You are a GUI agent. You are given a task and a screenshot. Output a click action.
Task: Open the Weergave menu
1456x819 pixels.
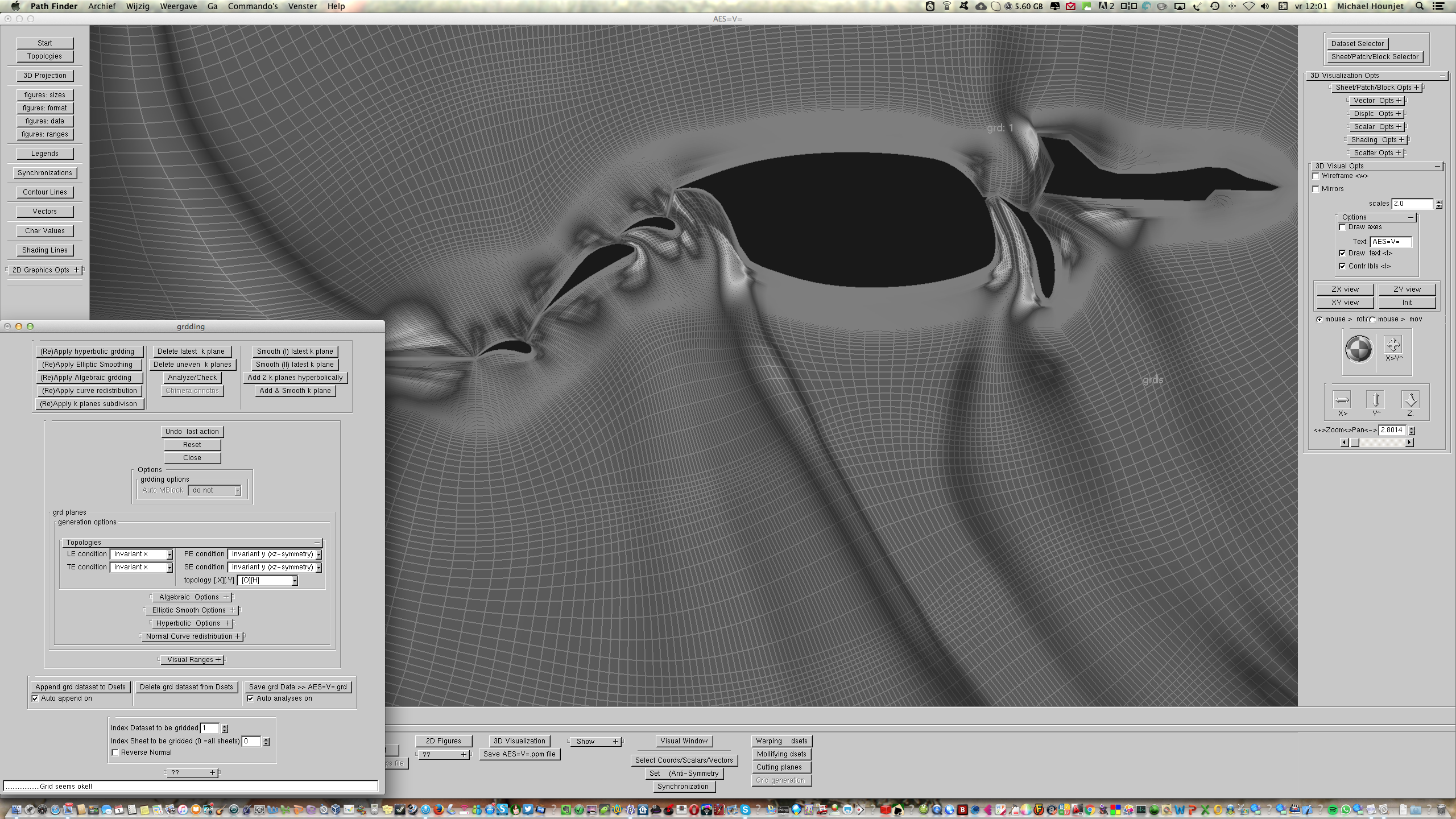179,6
